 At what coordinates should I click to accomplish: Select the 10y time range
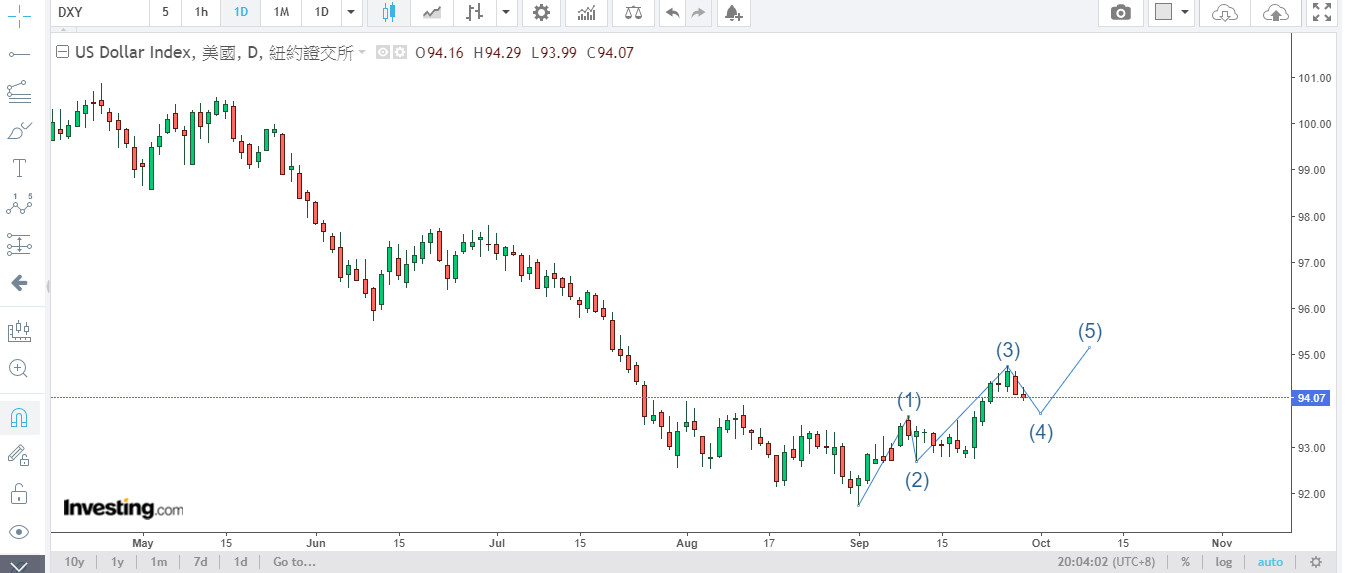point(74,562)
